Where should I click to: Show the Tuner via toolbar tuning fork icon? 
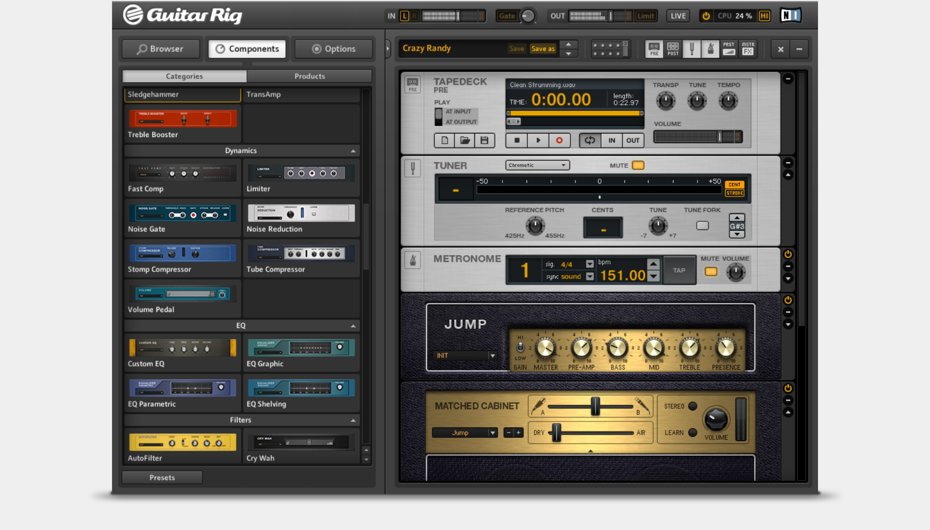[x=691, y=48]
